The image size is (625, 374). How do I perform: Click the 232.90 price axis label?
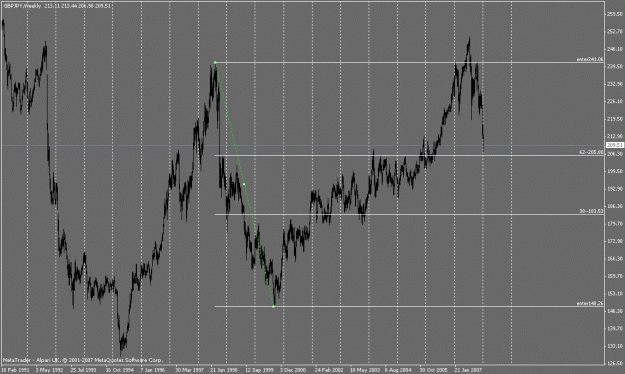[x=614, y=84]
